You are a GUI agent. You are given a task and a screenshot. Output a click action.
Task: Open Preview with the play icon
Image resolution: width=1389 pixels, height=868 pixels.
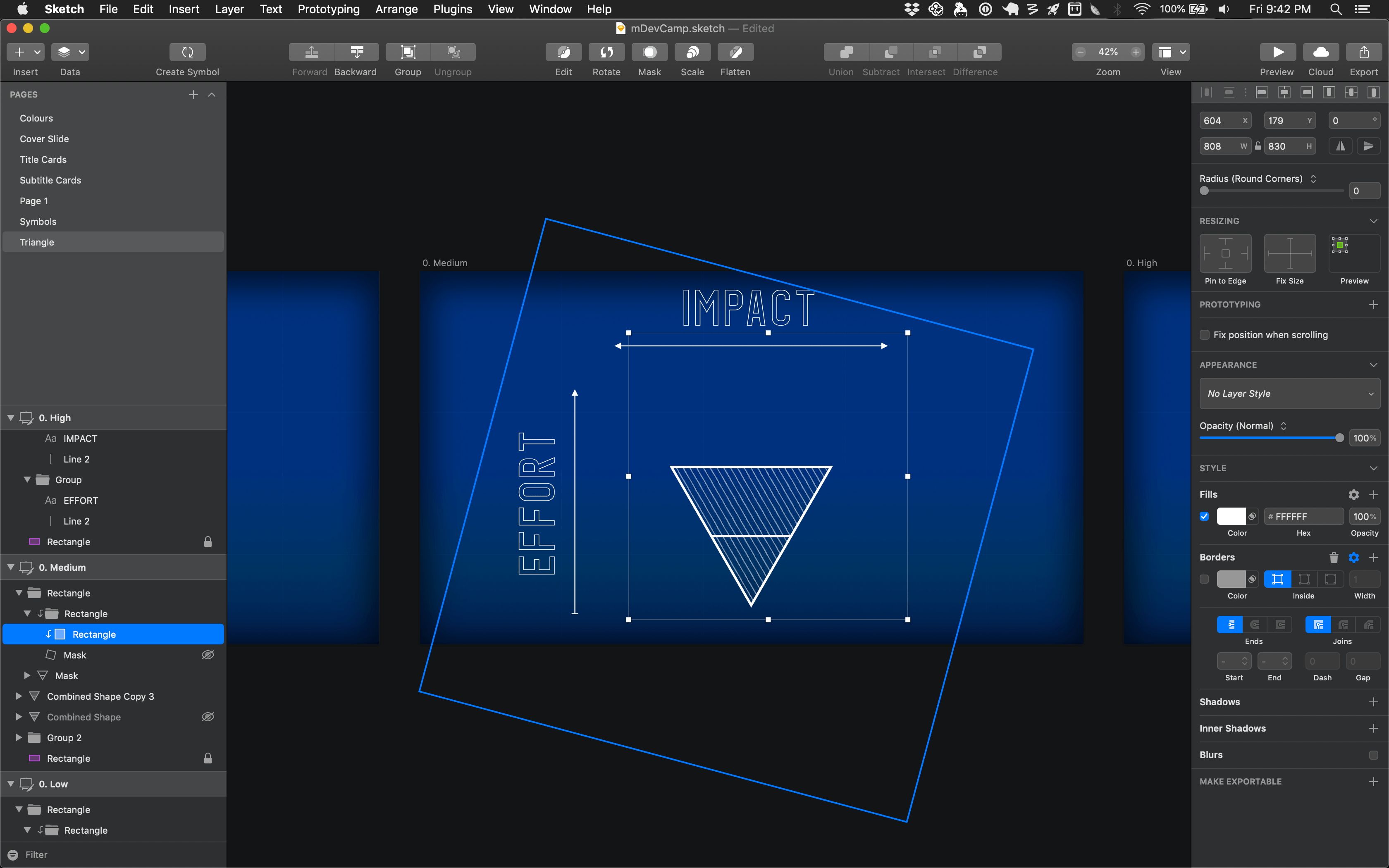coord(1277,52)
